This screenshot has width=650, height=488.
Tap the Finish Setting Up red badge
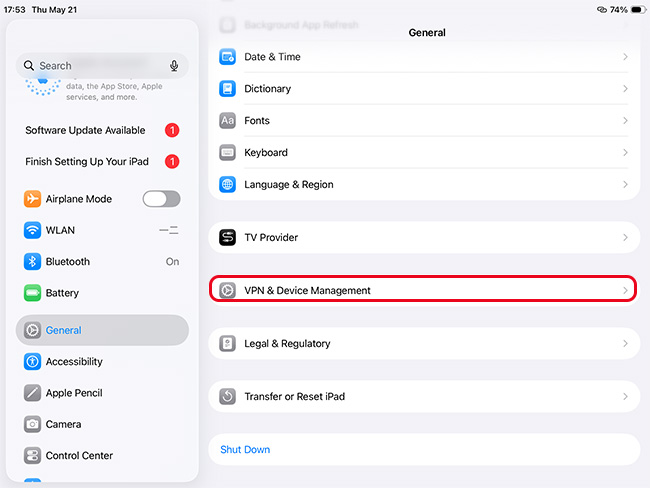point(172,161)
